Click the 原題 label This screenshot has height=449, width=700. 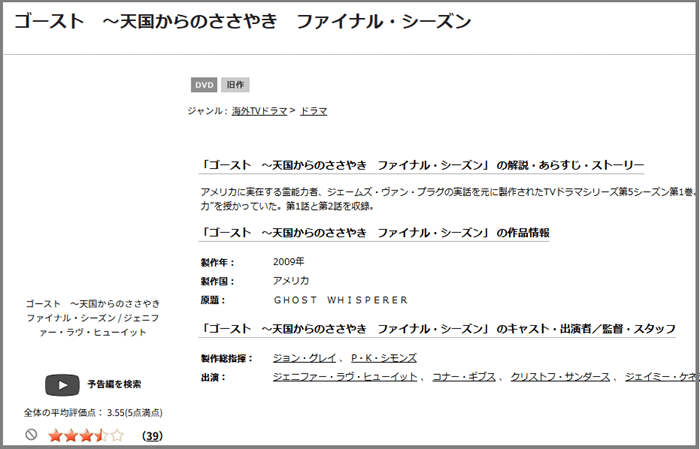point(213,300)
